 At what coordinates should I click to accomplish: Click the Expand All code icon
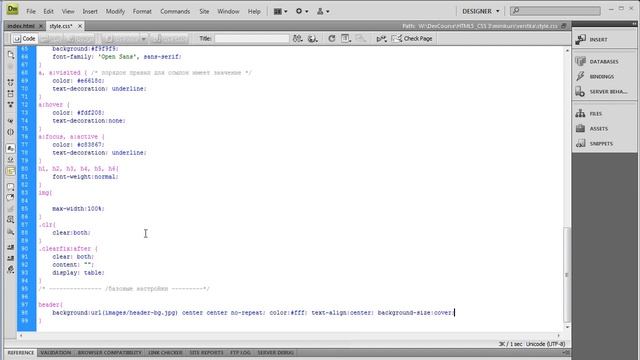point(11,104)
